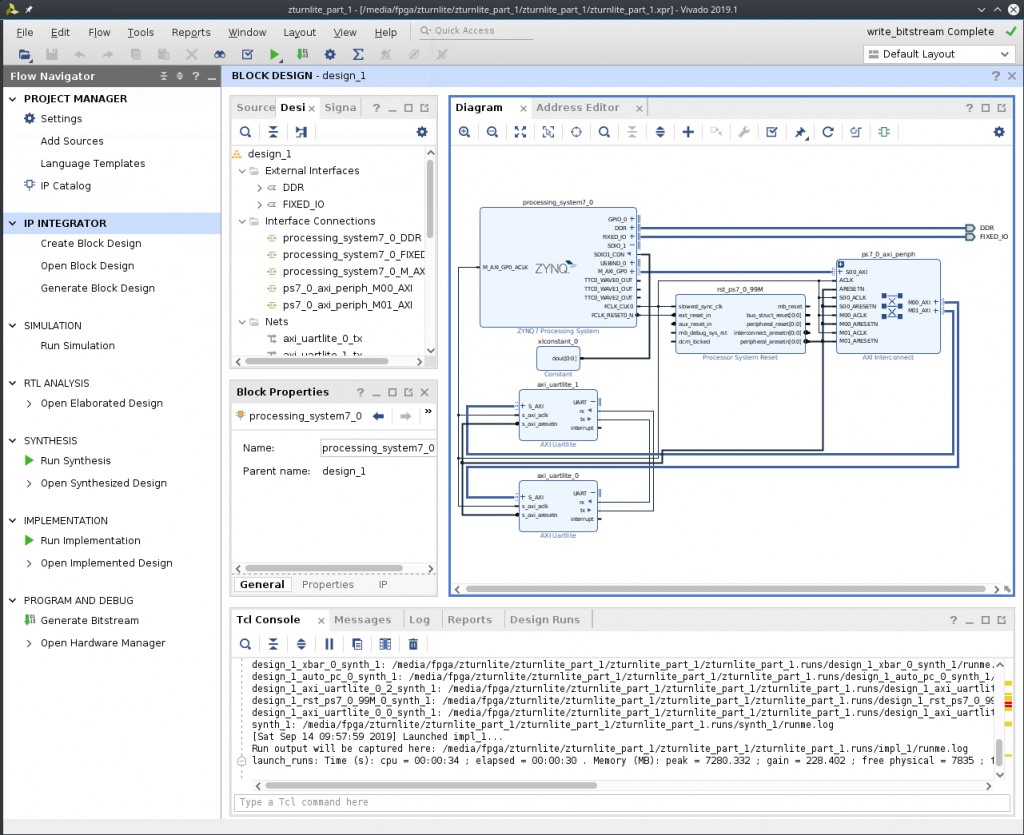
Task: Expand the FIXED_IO external interface
Action: point(259,204)
